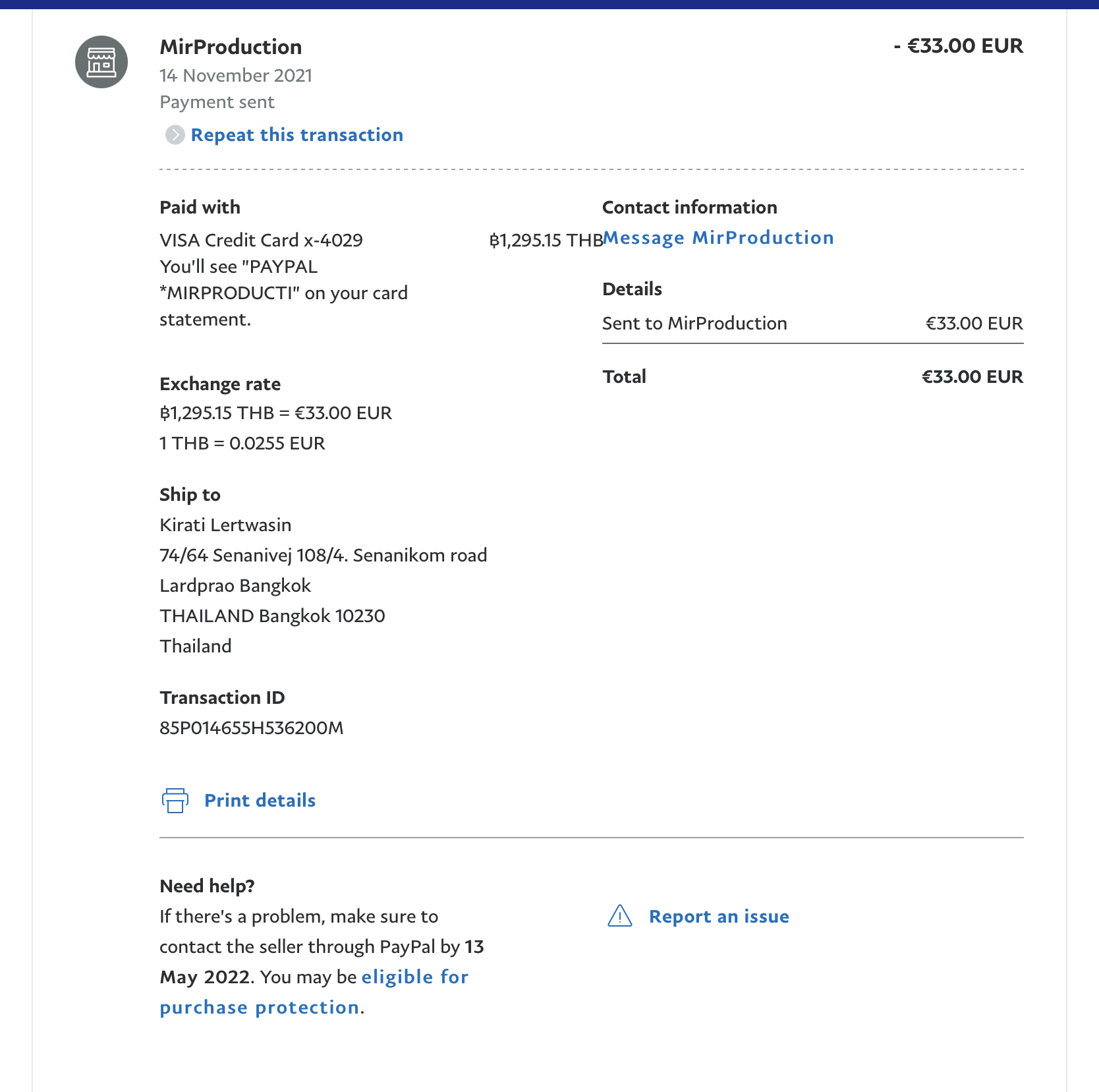
Task: Open Message MirProduction link
Action: [718, 238]
